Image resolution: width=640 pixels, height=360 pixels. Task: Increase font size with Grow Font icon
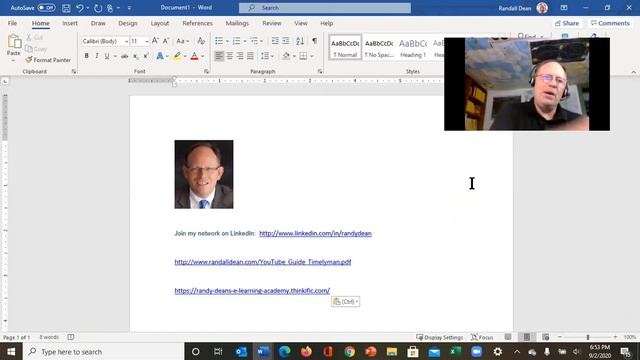156,41
